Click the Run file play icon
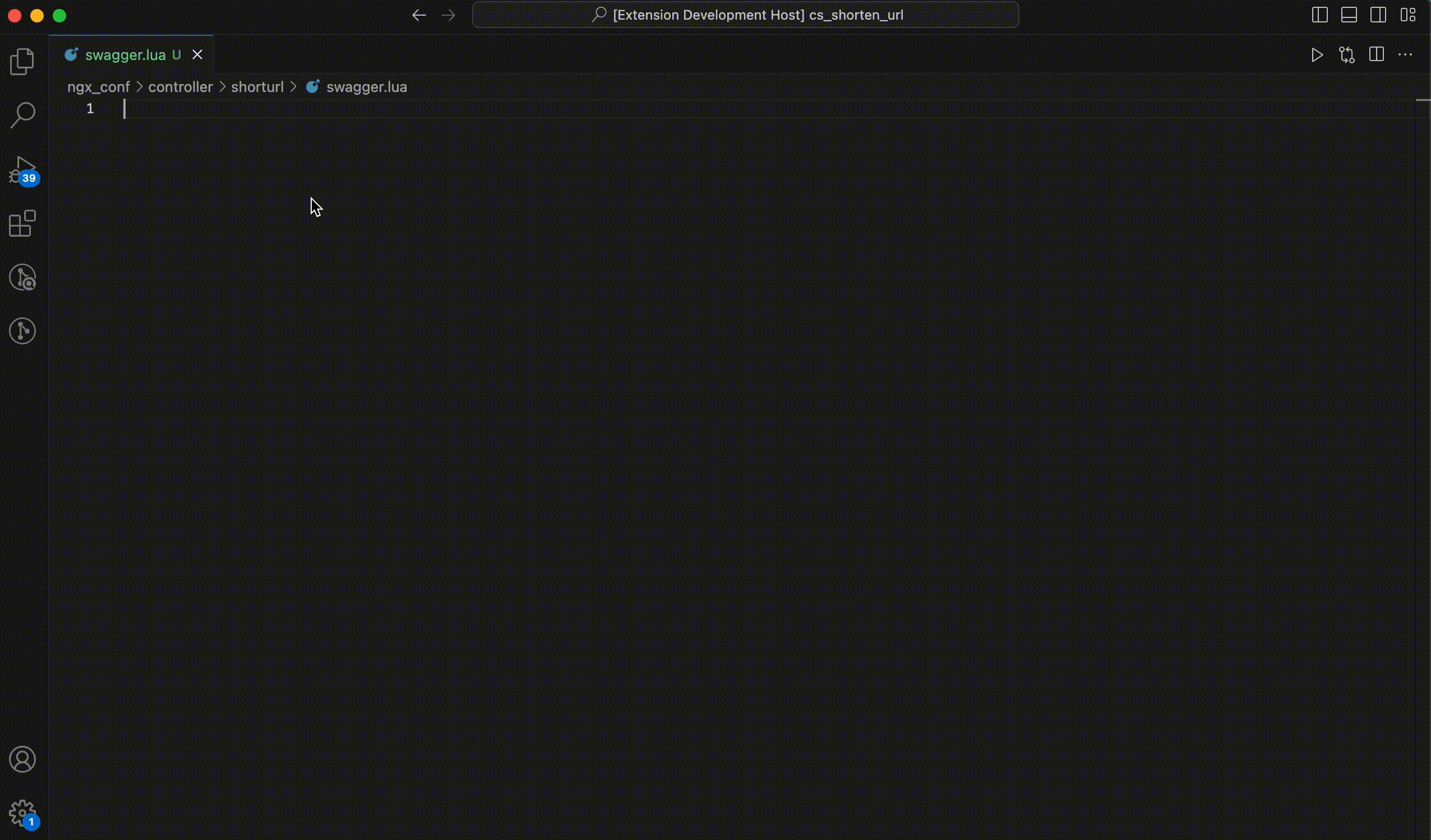 coord(1317,55)
